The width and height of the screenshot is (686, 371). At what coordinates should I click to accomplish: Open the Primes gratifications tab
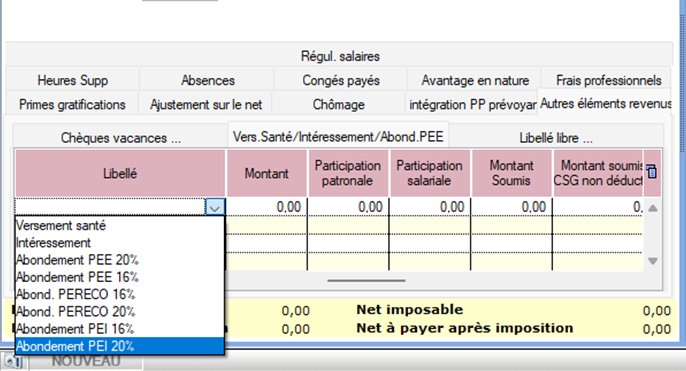coord(72,104)
